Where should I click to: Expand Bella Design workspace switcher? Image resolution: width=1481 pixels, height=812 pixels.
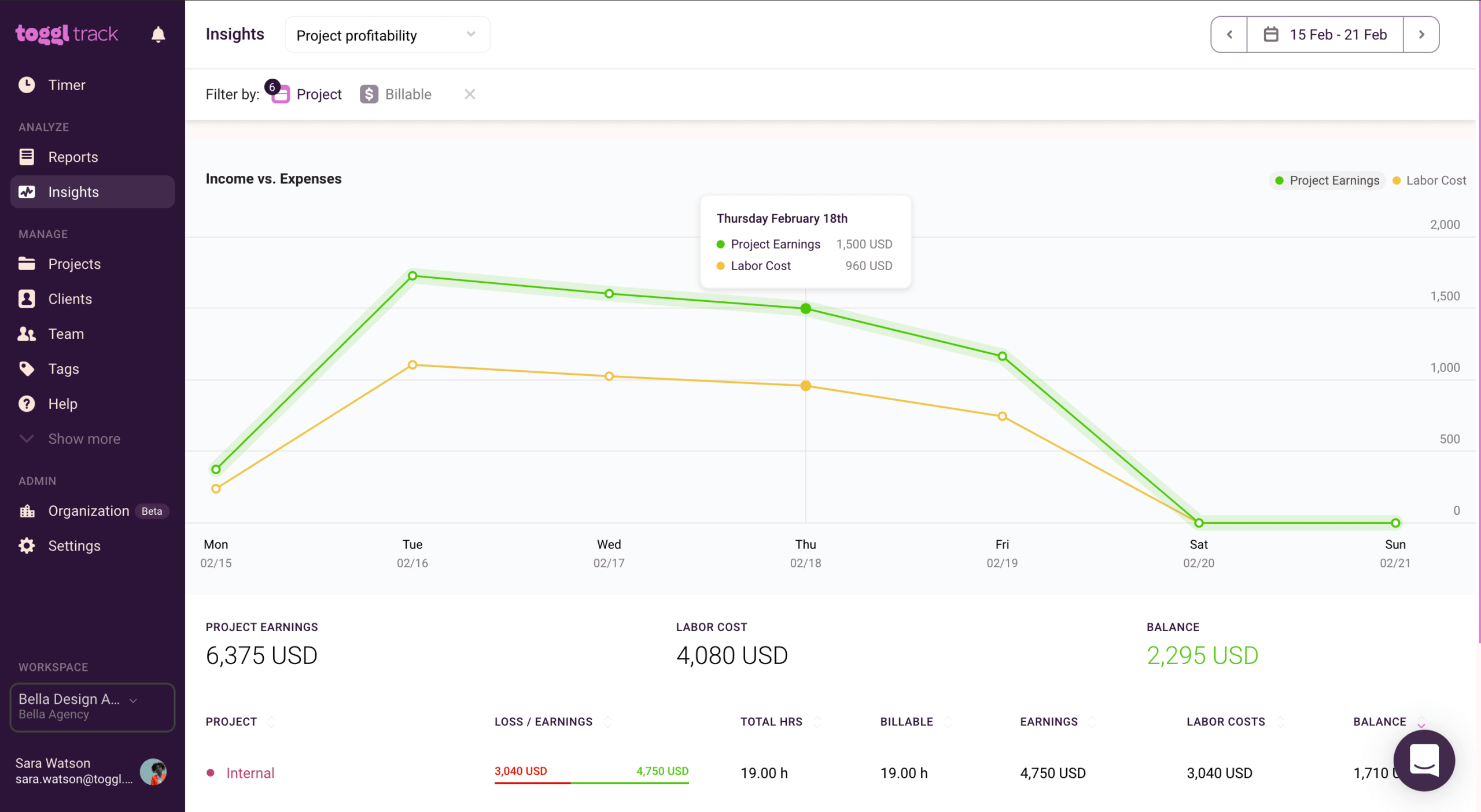93,706
